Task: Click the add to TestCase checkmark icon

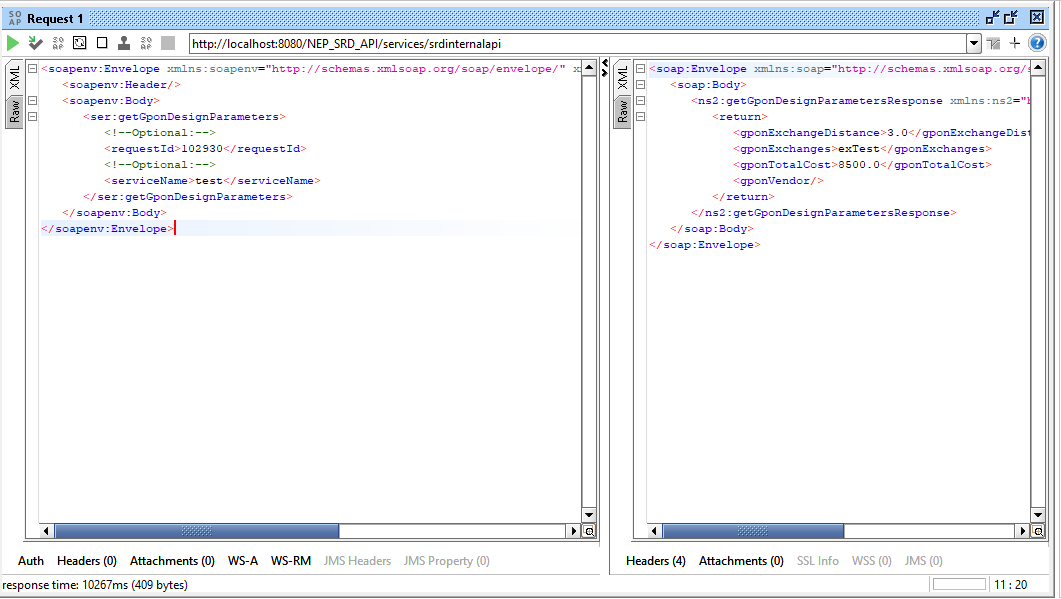Action: [x=36, y=43]
